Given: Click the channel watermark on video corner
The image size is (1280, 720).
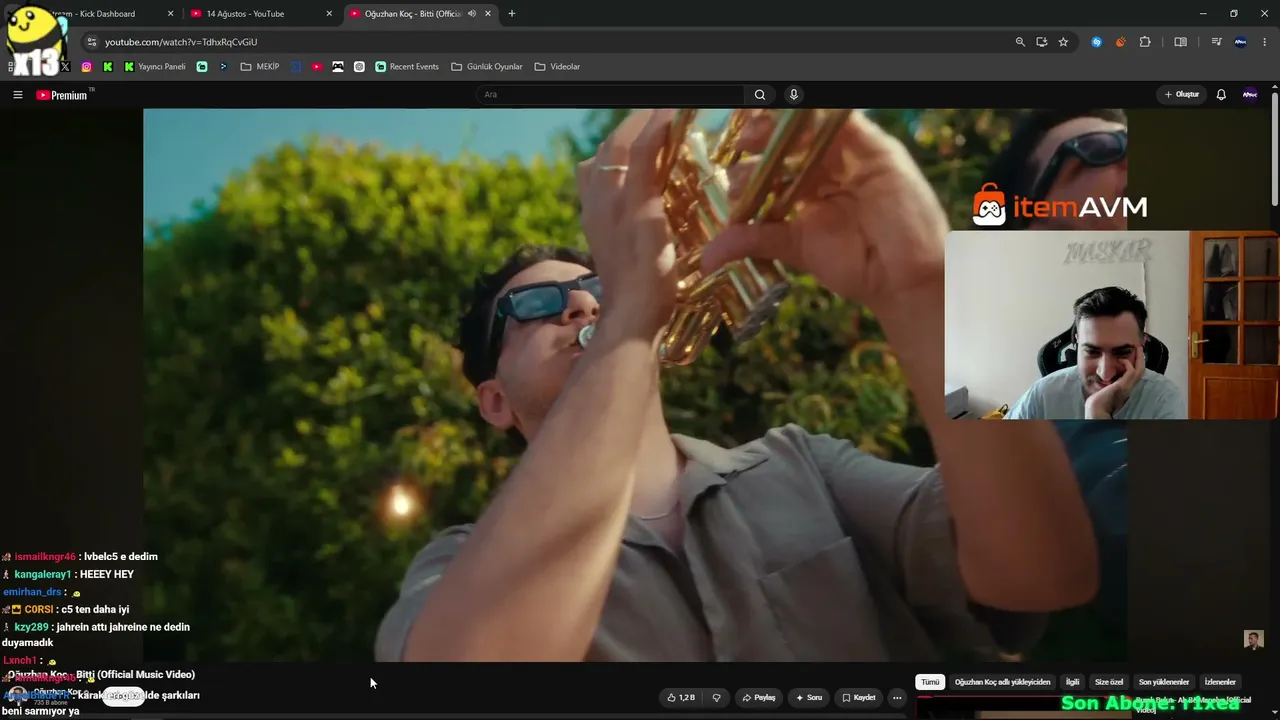Looking at the screenshot, I should coord(1254,640).
